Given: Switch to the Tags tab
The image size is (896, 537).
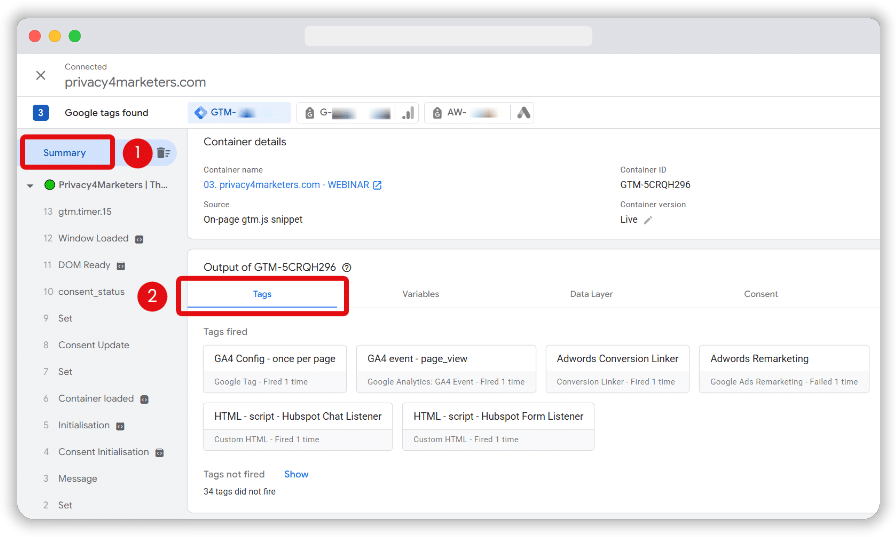Looking at the screenshot, I should (x=262, y=294).
